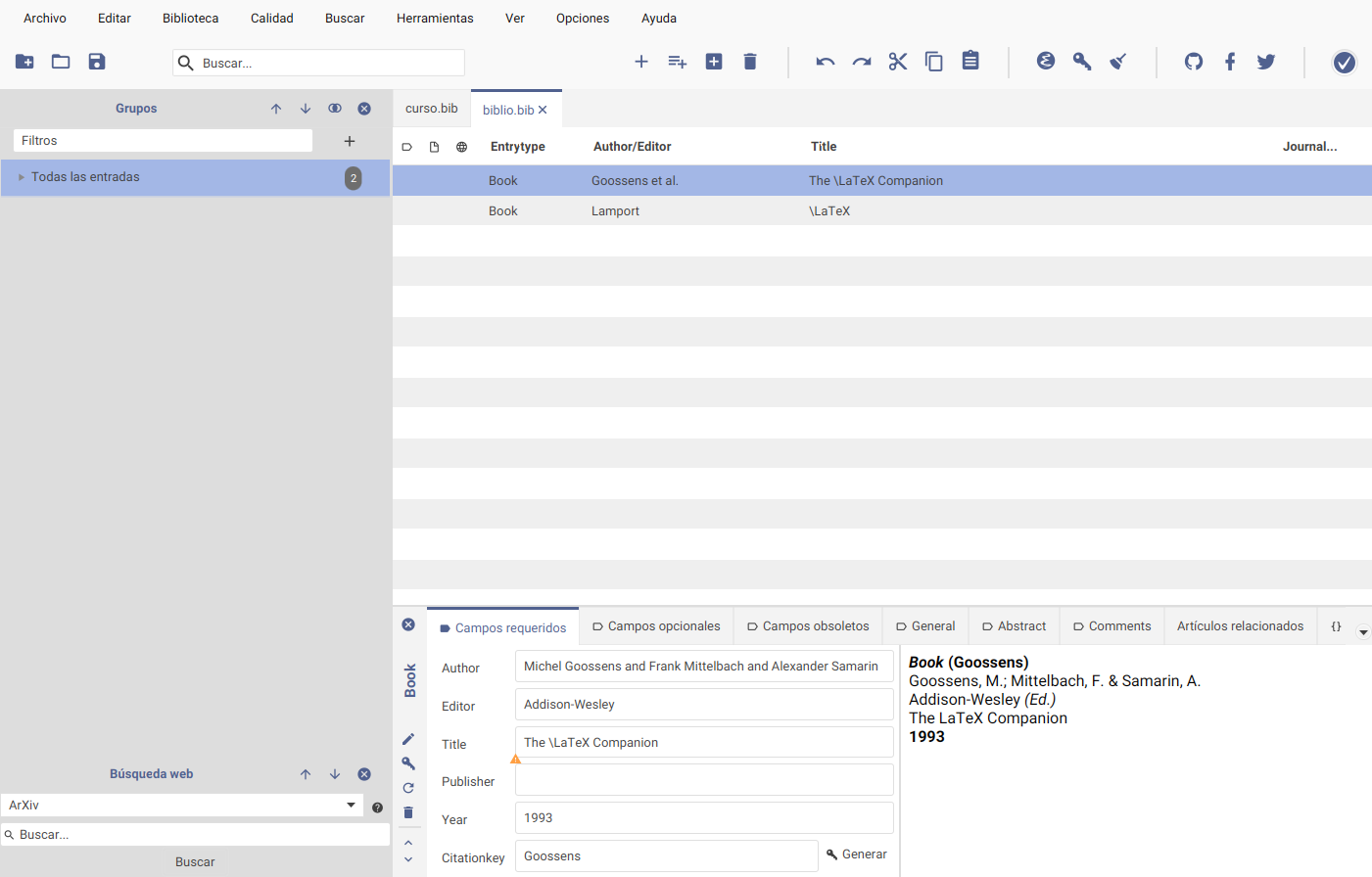Image resolution: width=1372 pixels, height=877 pixels.
Task: Add entry from plain text icon
Action: (x=678, y=62)
